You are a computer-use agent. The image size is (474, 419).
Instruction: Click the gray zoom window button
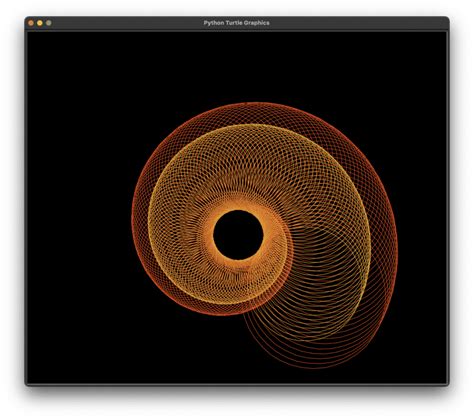(49, 23)
